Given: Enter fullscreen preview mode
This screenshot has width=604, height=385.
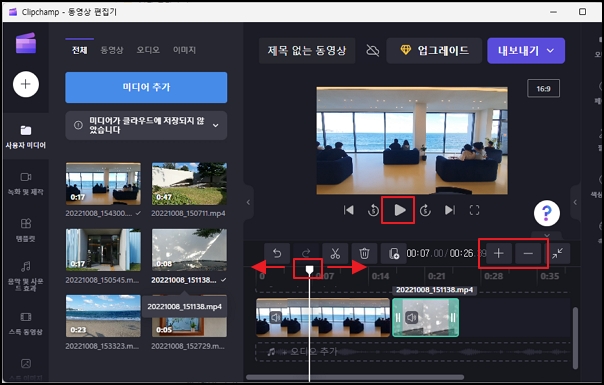Looking at the screenshot, I should (x=474, y=210).
